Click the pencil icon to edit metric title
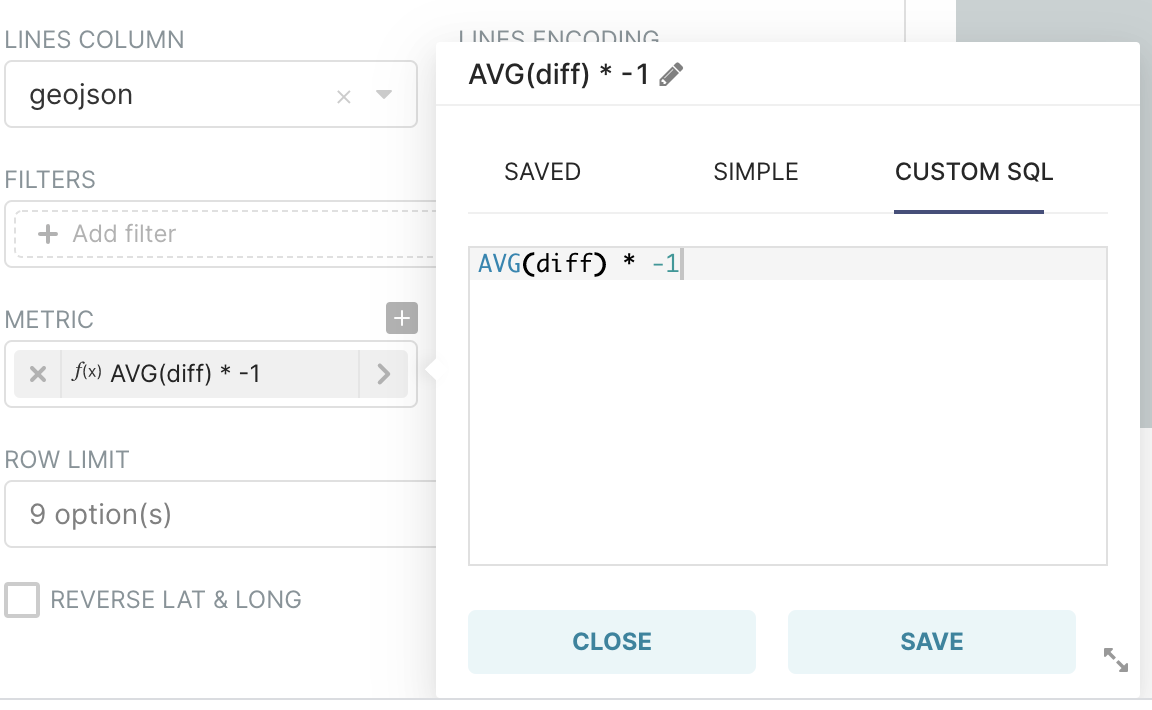 tap(672, 75)
